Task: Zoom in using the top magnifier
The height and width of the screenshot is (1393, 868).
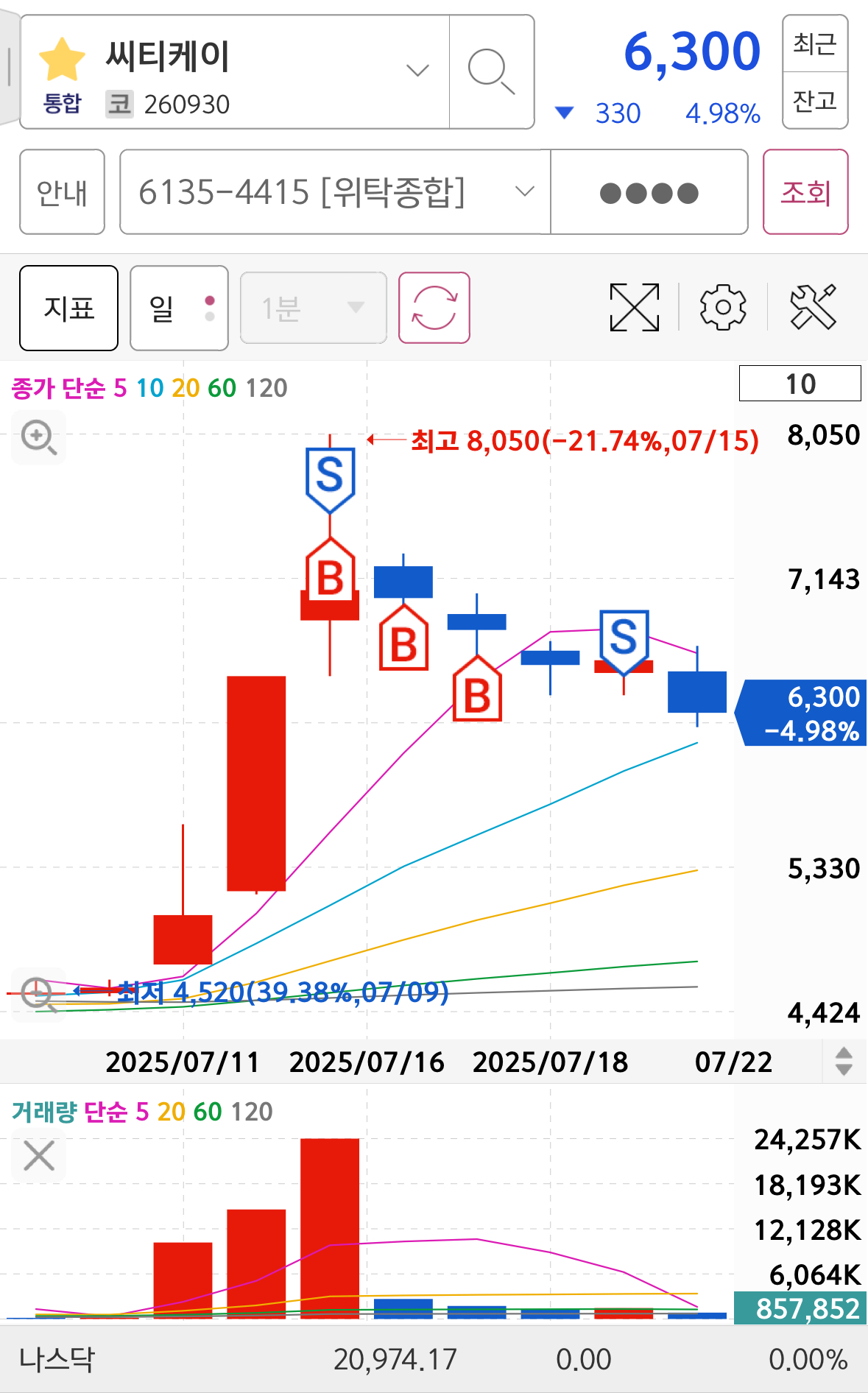Action: (38, 437)
